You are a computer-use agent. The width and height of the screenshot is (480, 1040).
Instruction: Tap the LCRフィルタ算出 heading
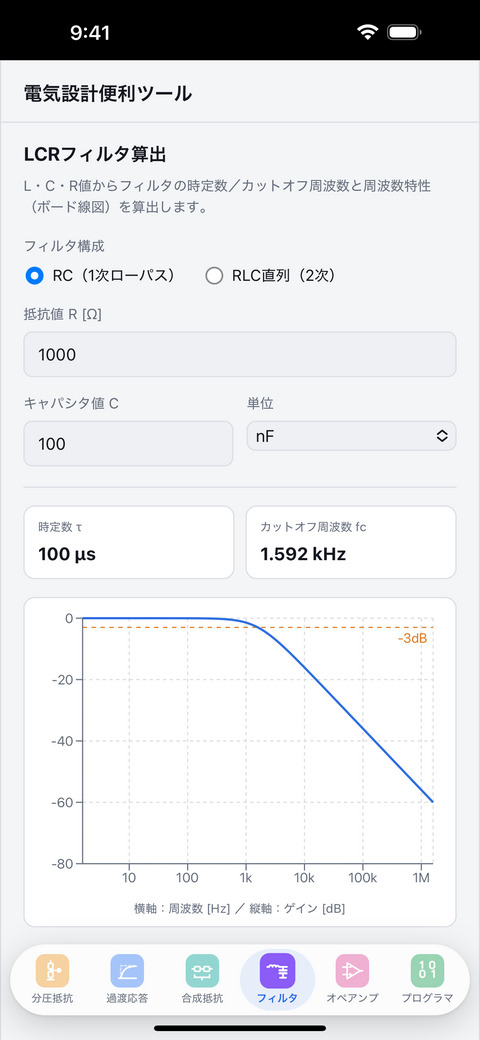click(95, 155)
